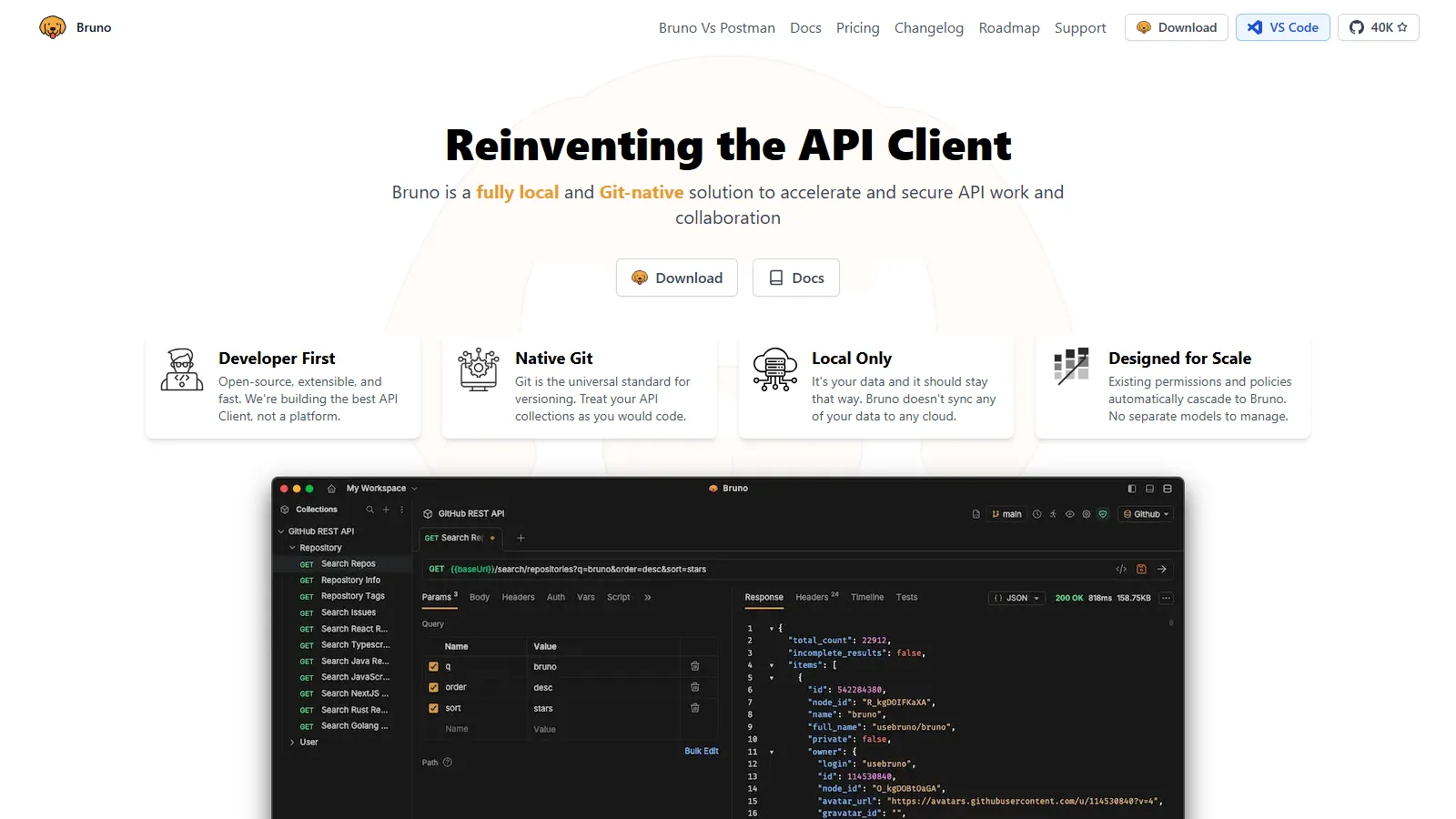
Task: Open Bulk Edit for query parameters
Action: point(702,751)
